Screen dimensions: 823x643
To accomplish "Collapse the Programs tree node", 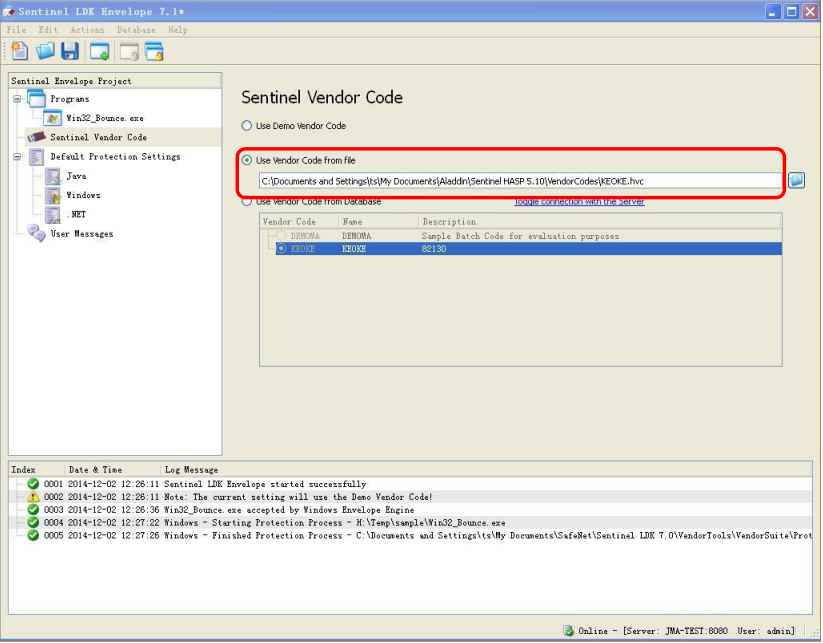I will tap(17, 99).
